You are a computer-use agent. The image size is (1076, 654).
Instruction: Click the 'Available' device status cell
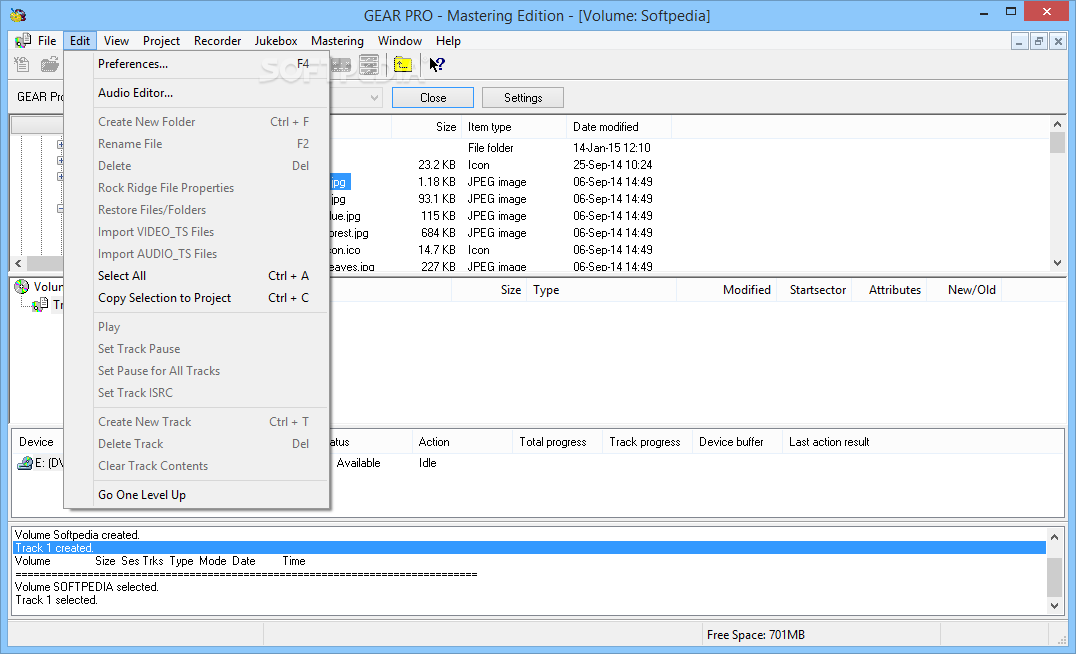point(358,463)
